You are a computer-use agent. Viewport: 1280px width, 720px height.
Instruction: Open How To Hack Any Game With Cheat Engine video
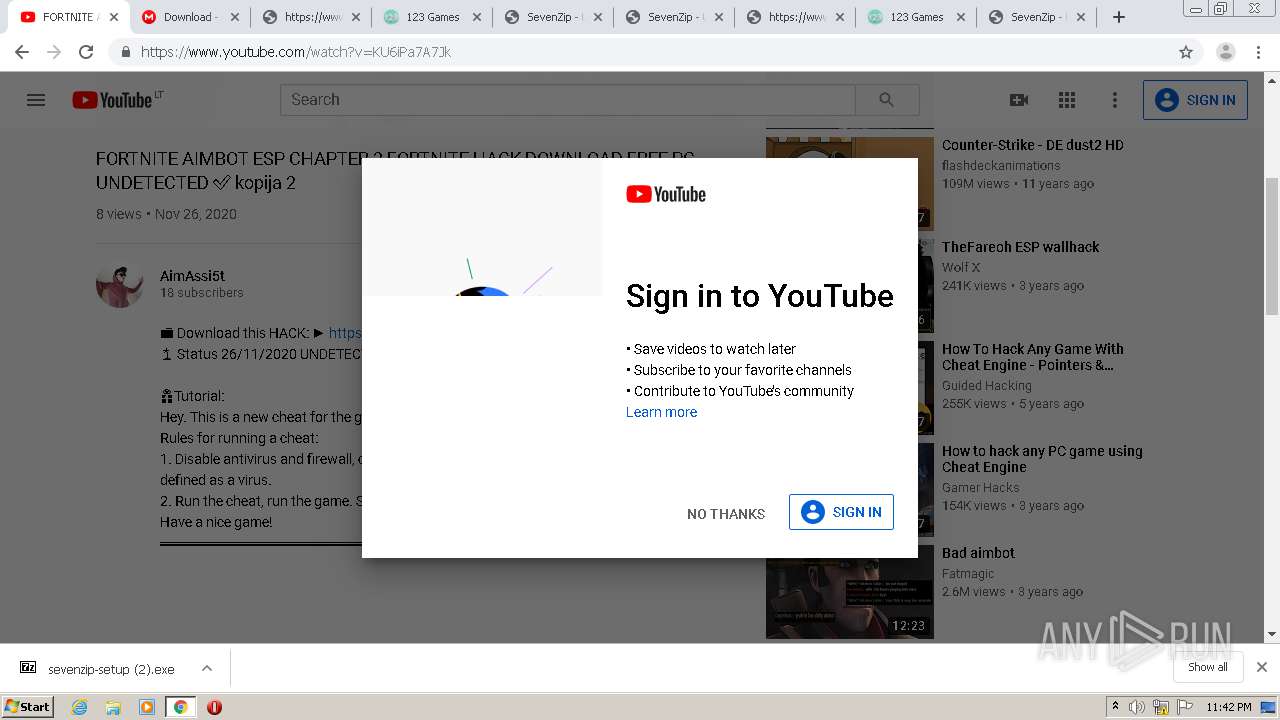tap(1032, 357)
